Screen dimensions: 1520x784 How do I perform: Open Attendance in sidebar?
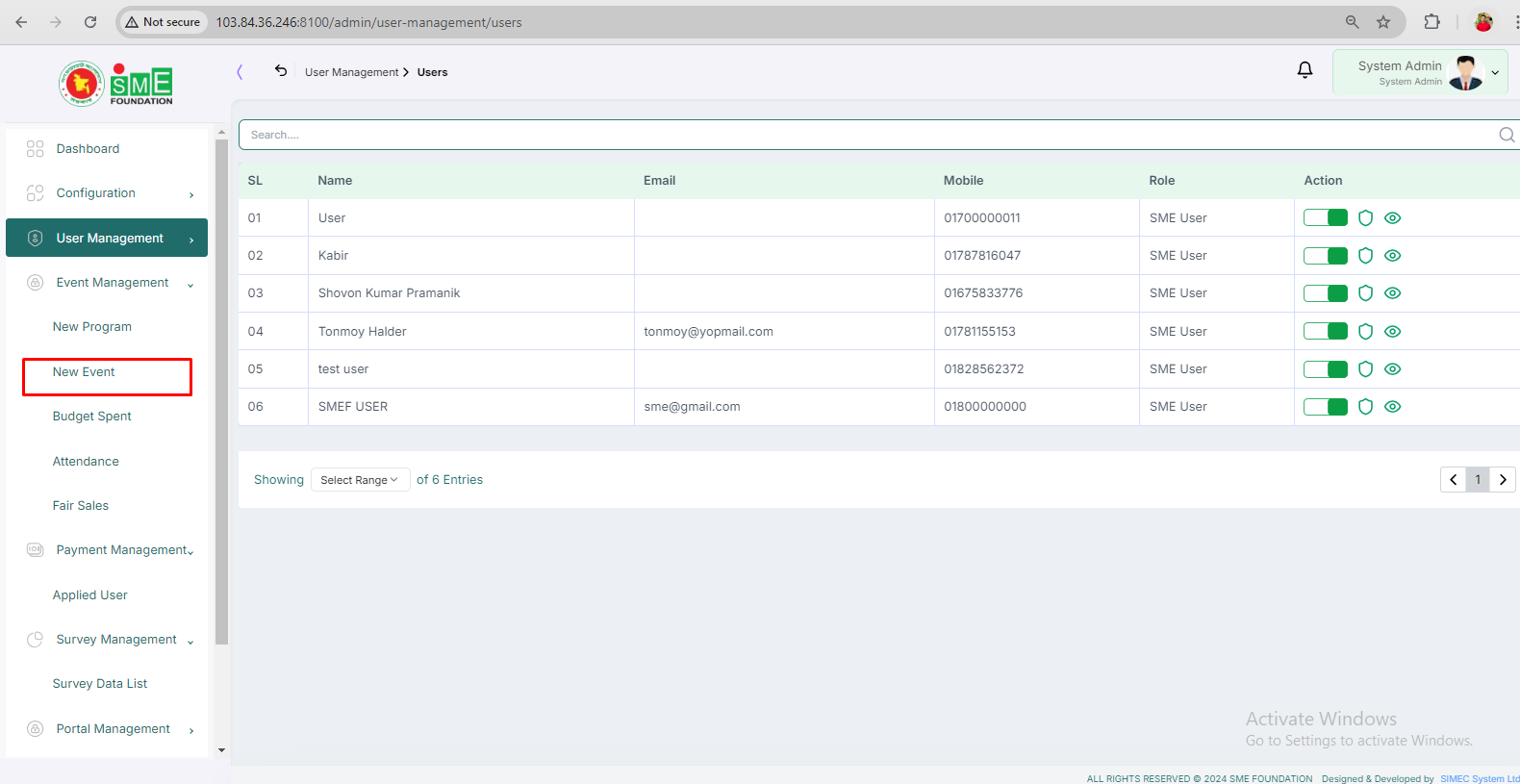[86, 462]
